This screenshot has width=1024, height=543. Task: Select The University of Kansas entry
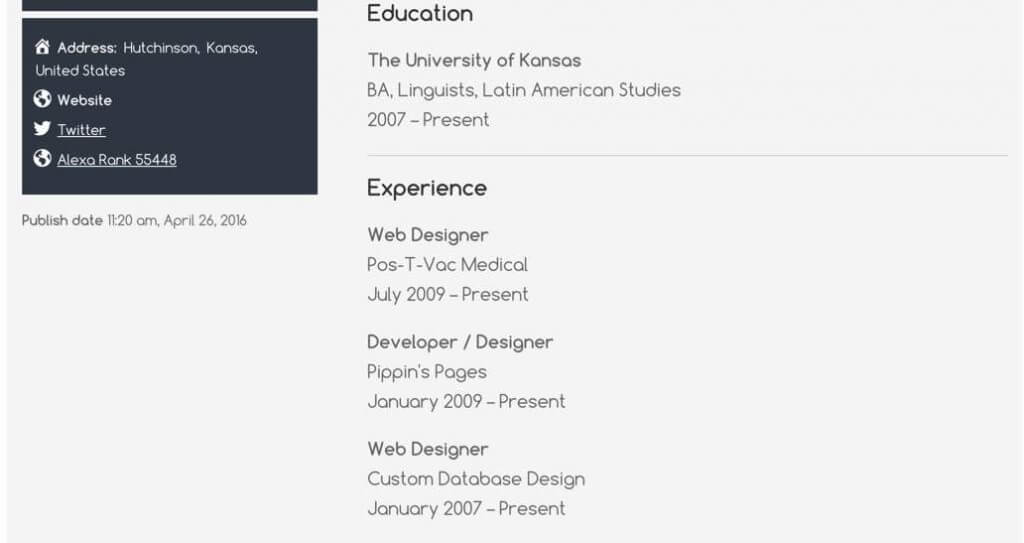click(474, 60)
